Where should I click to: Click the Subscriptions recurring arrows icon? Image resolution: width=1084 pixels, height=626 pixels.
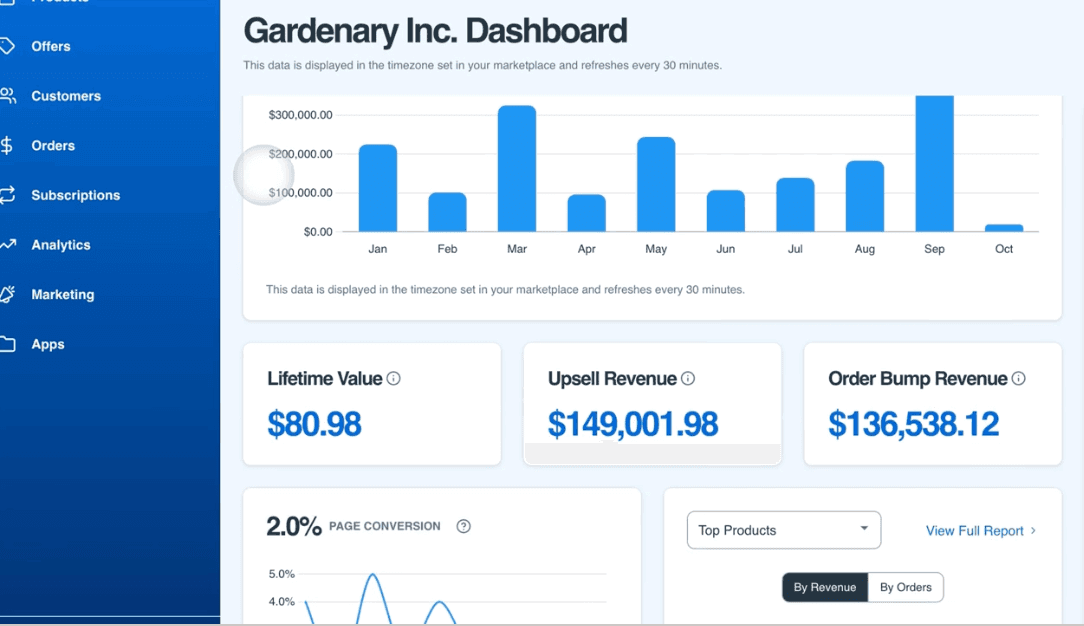coord(8,195)
